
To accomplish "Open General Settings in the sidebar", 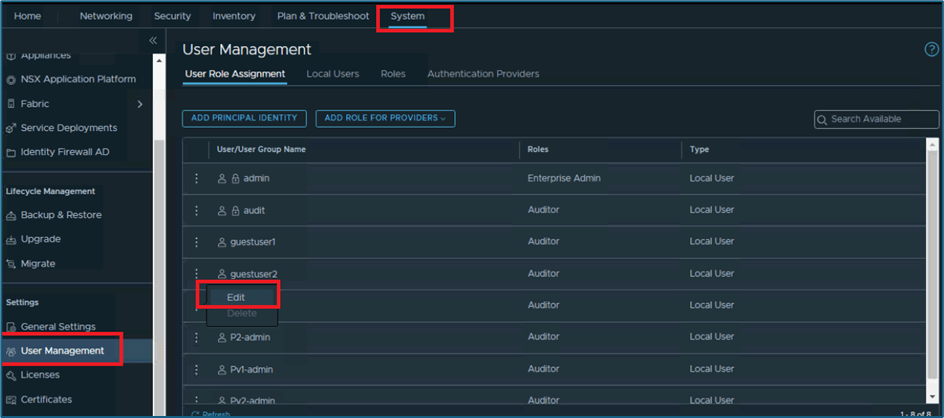I will (x=58, y=327).
